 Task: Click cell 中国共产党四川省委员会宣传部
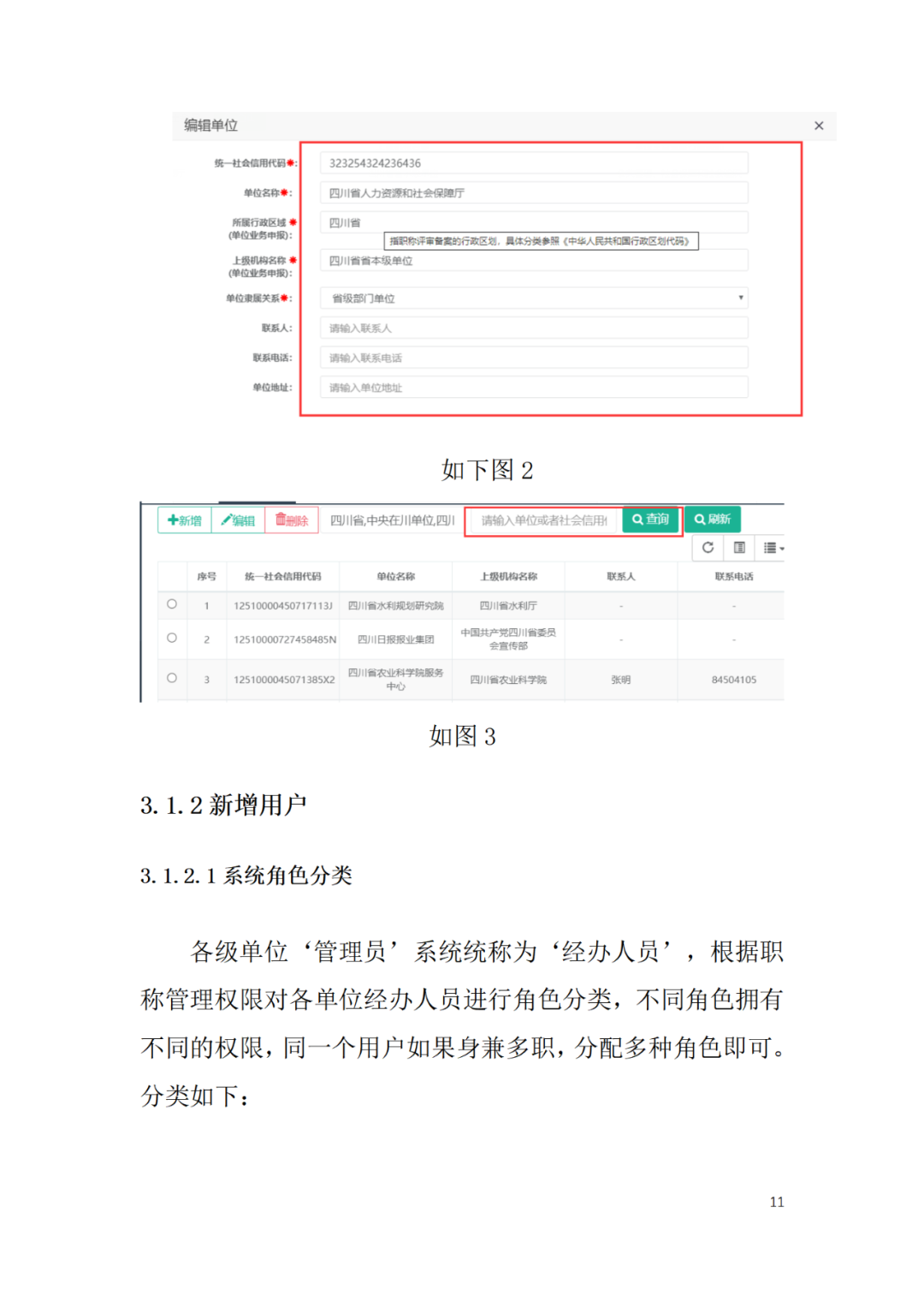(509, 639)
